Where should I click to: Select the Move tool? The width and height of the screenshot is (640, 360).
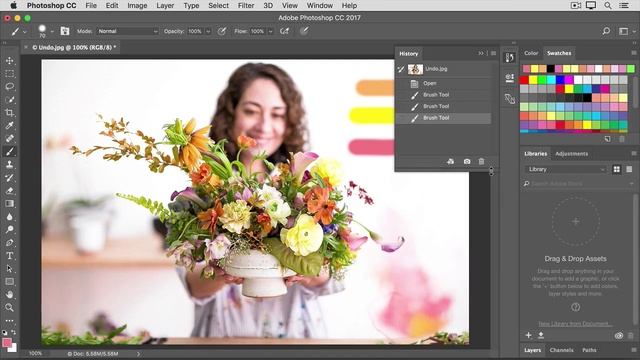(10, 60)
